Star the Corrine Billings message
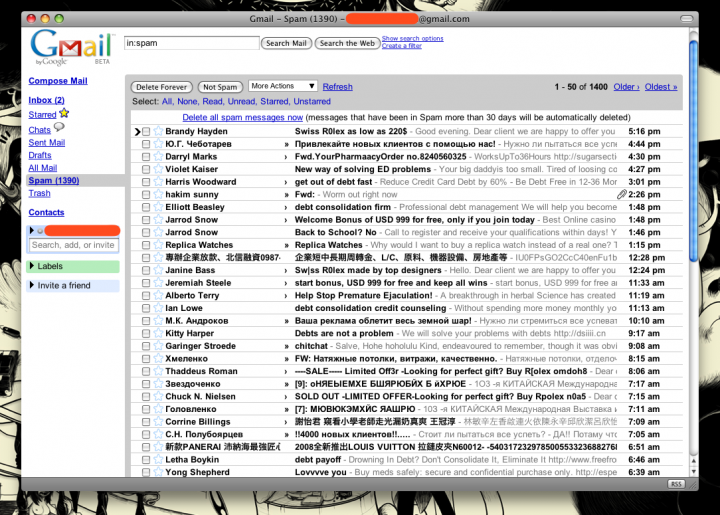This screenshot has height=515, width=720. point(158,421)
